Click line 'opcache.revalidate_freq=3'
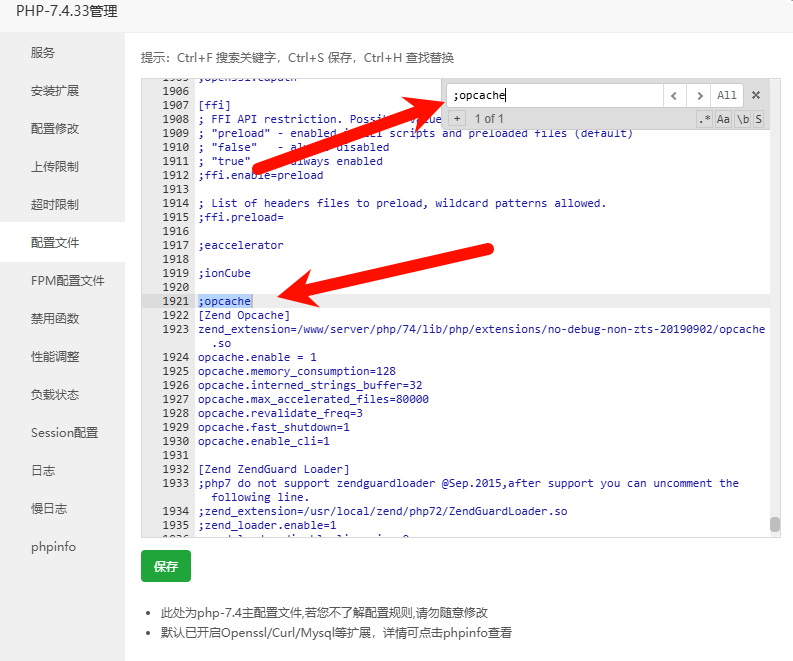This screenshot has width=793, height=661. tap(280, 413)
